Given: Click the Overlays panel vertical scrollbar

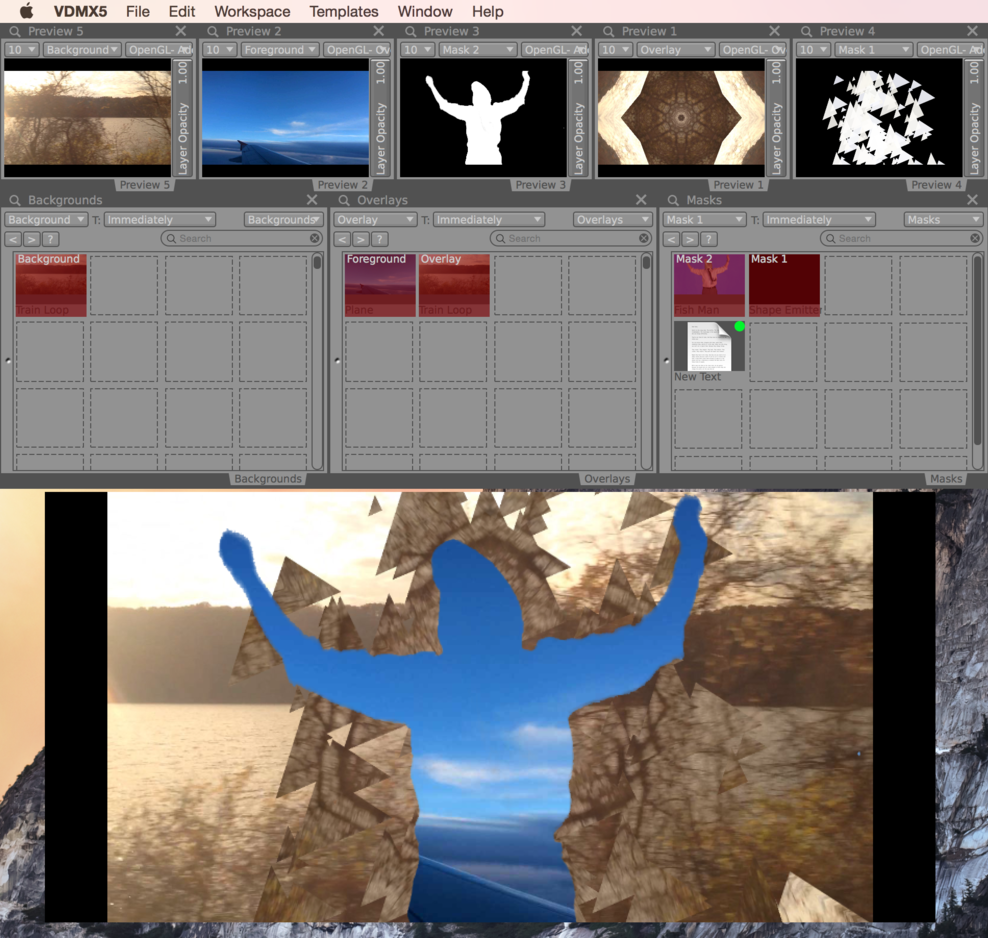Looking at the screenshot, I should click(x=646, y=360).
